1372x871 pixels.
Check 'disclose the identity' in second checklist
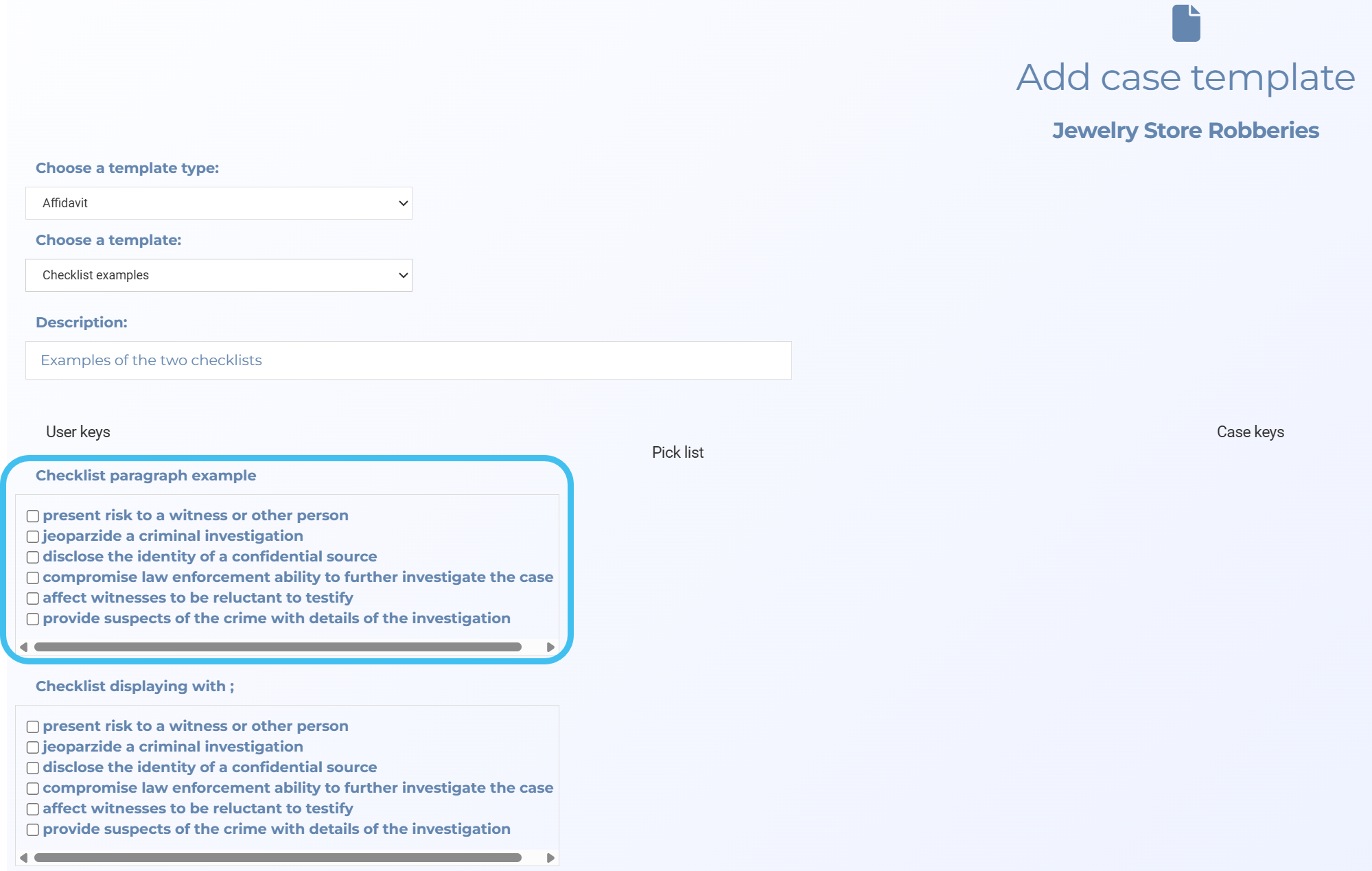point(33,768)
